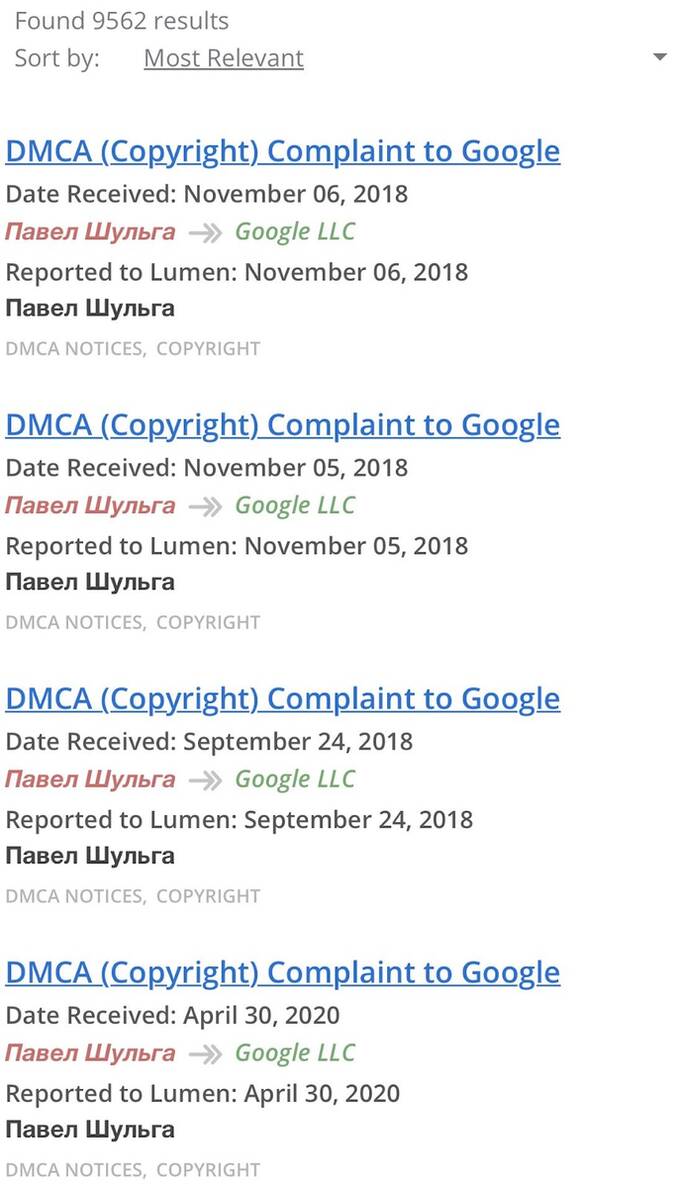Click red sender Павел Шульга in first result
The image size is (680, 1187).
pyautogui.click(x=90, y=232)
